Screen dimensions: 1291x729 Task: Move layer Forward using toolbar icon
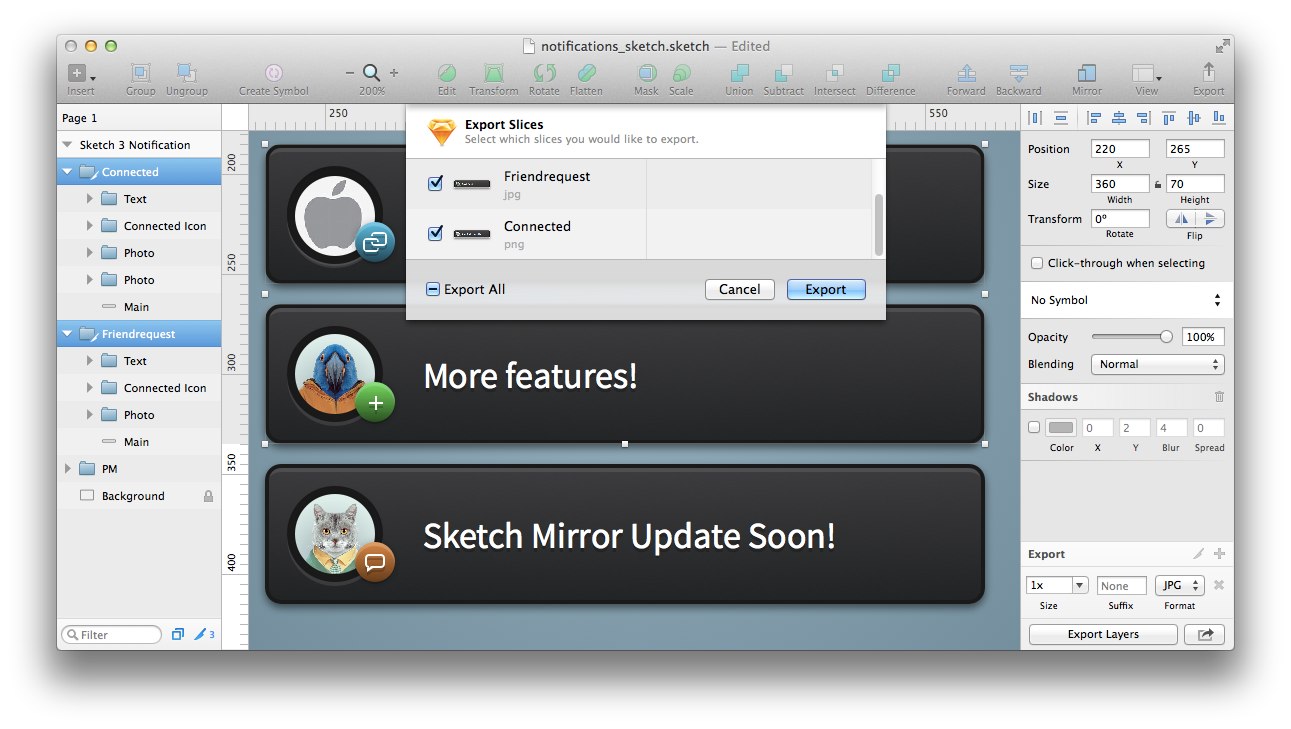coord(966,73)
